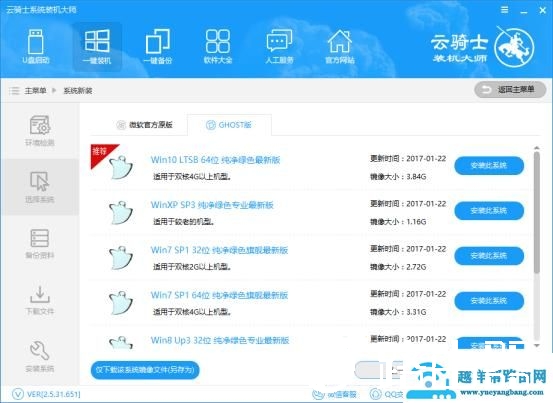Click the system list scrollbar thumb
Viewport: 553px width, 403px height.
click(536, 212)
